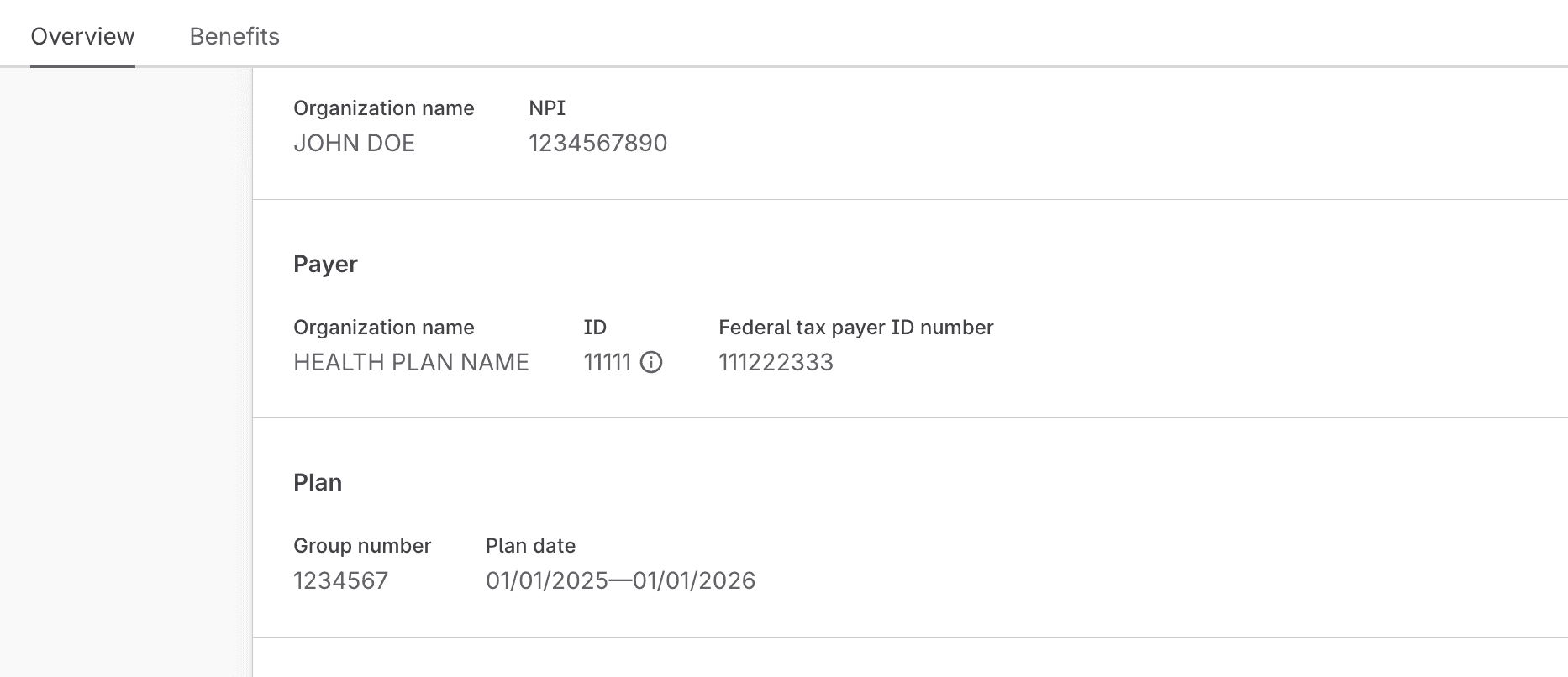1568x677 pixels.
Task: Click the Payer section heading
Action: 326,263
